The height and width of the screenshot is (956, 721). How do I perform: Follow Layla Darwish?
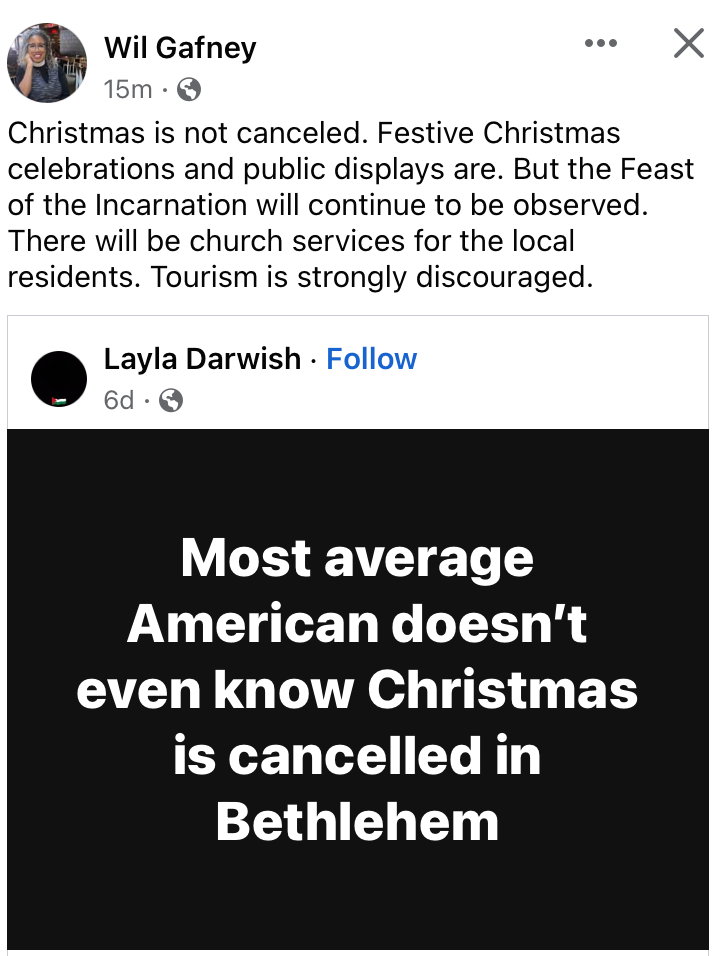(x=372, y=359)
